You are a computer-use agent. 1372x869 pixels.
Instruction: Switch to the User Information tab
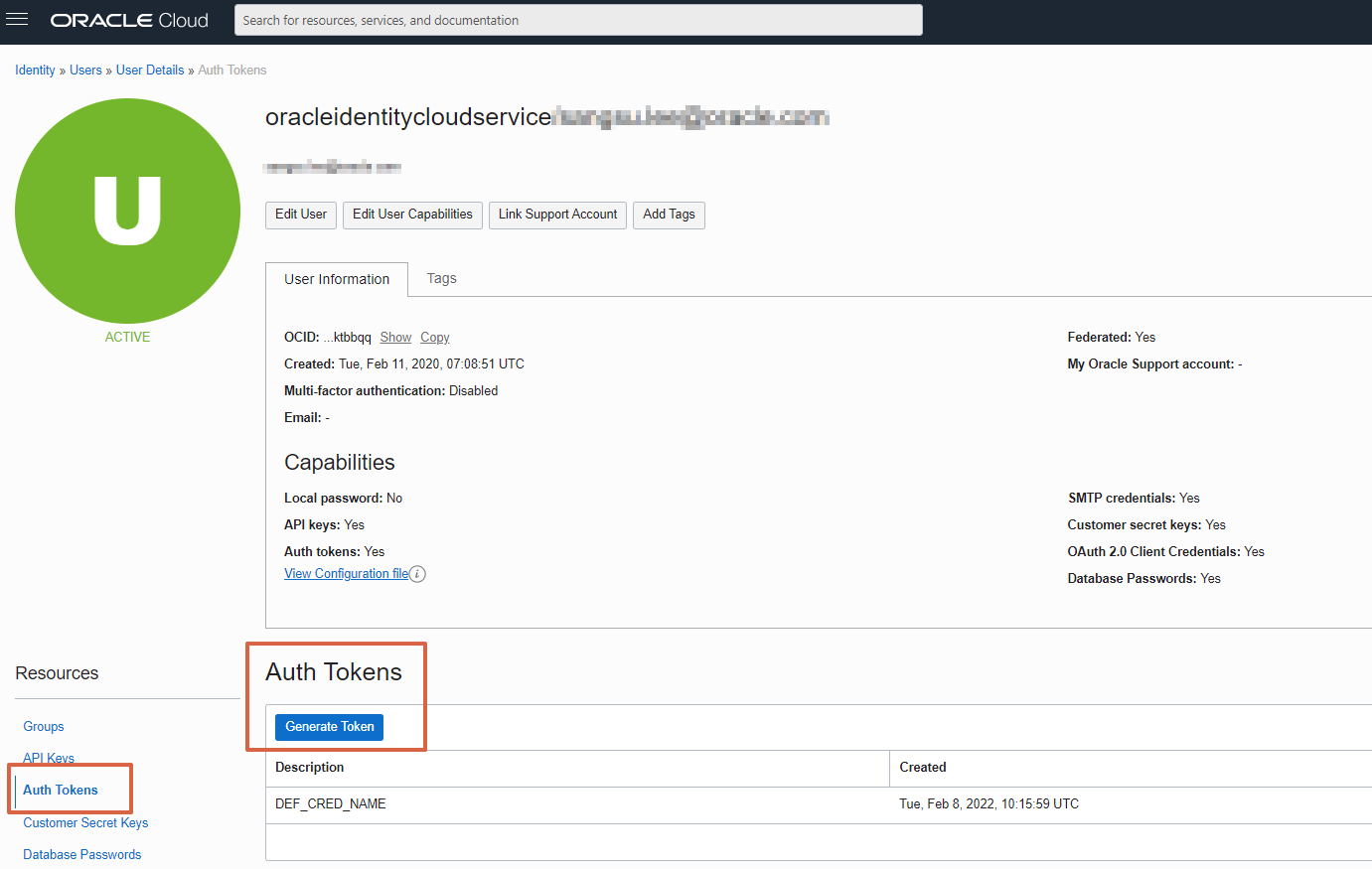337,279
